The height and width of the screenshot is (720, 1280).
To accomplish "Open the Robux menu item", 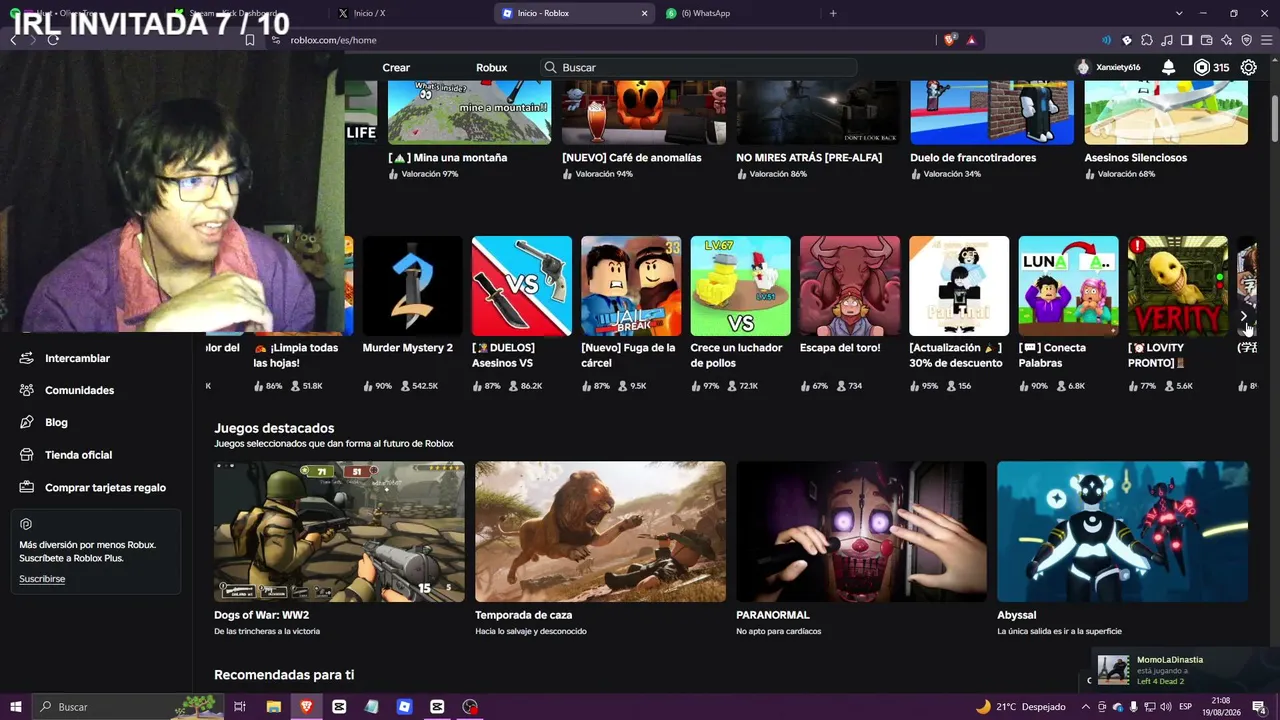I will (x=491, y=67).
